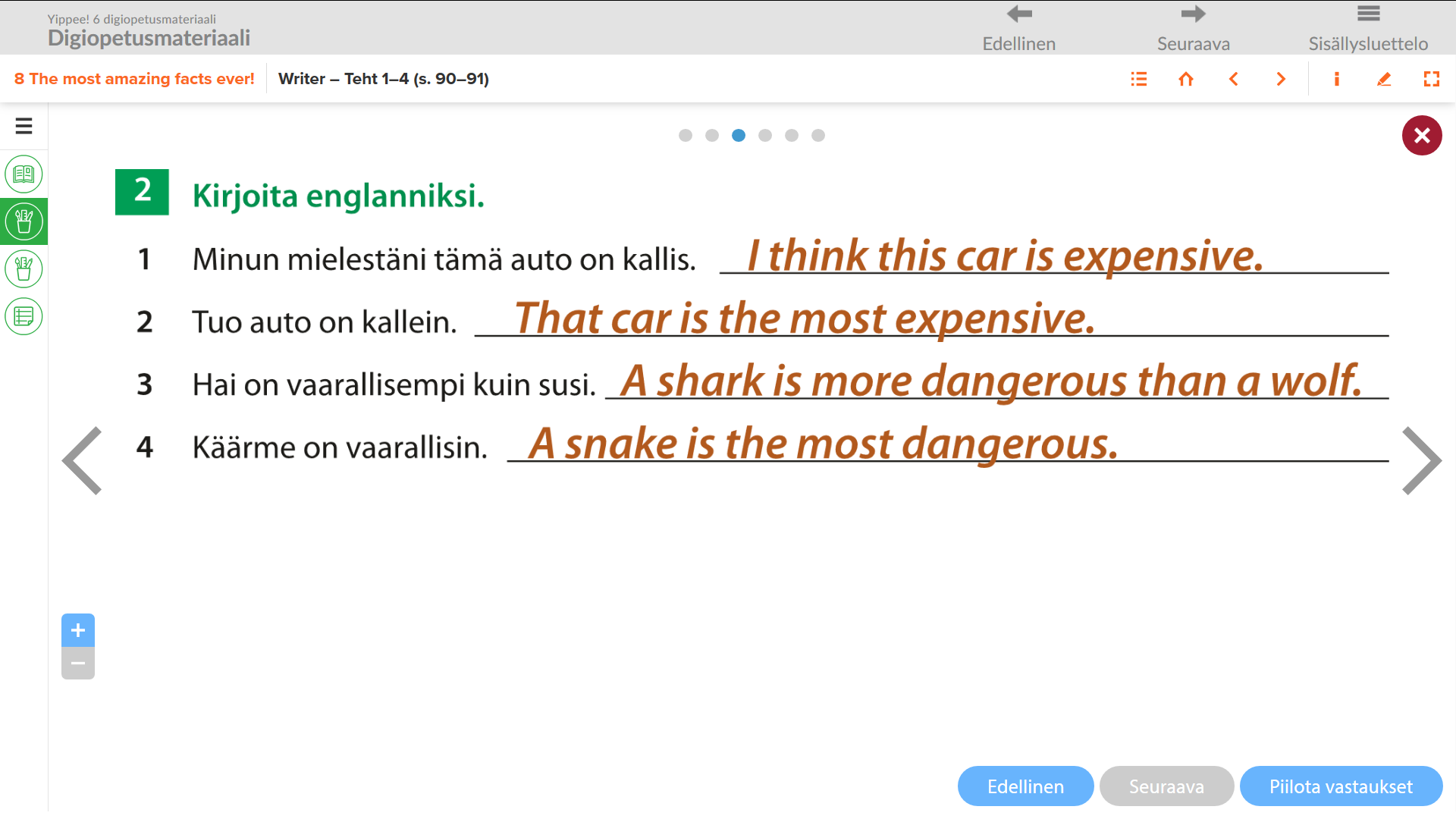
Task: Select the first page indicator dot
Action: click(x=686, y=135)
